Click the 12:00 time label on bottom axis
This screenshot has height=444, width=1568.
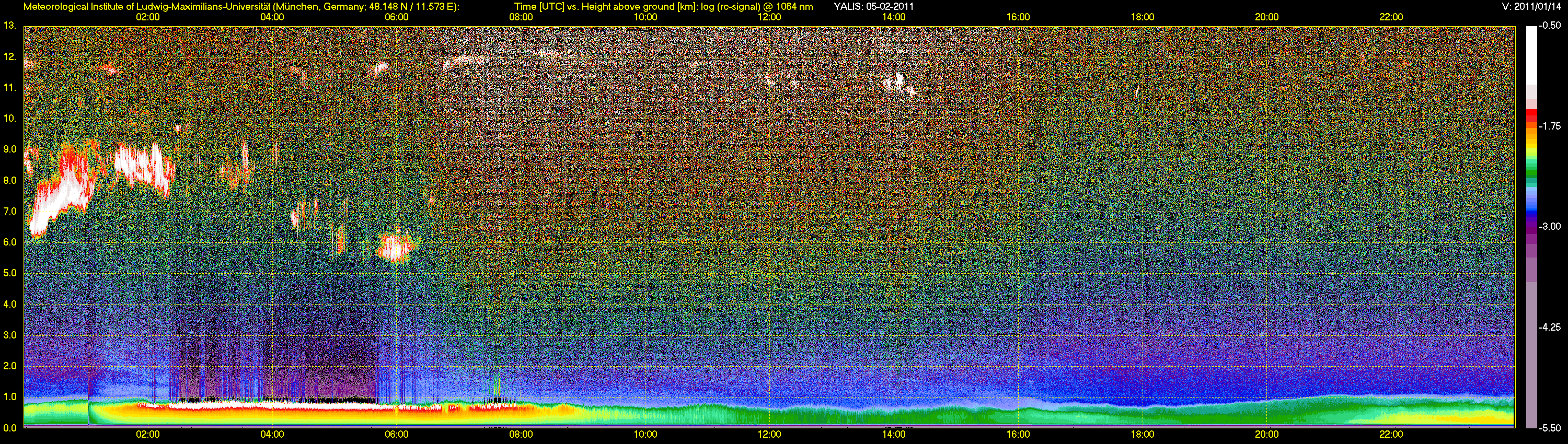click(769, 434)
